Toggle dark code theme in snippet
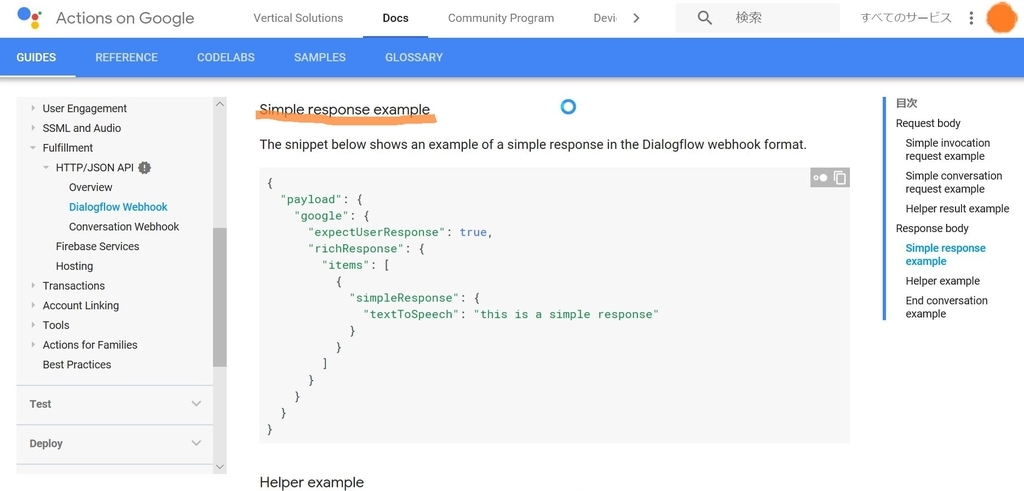The image size is (1024, 491). [820, 178]
